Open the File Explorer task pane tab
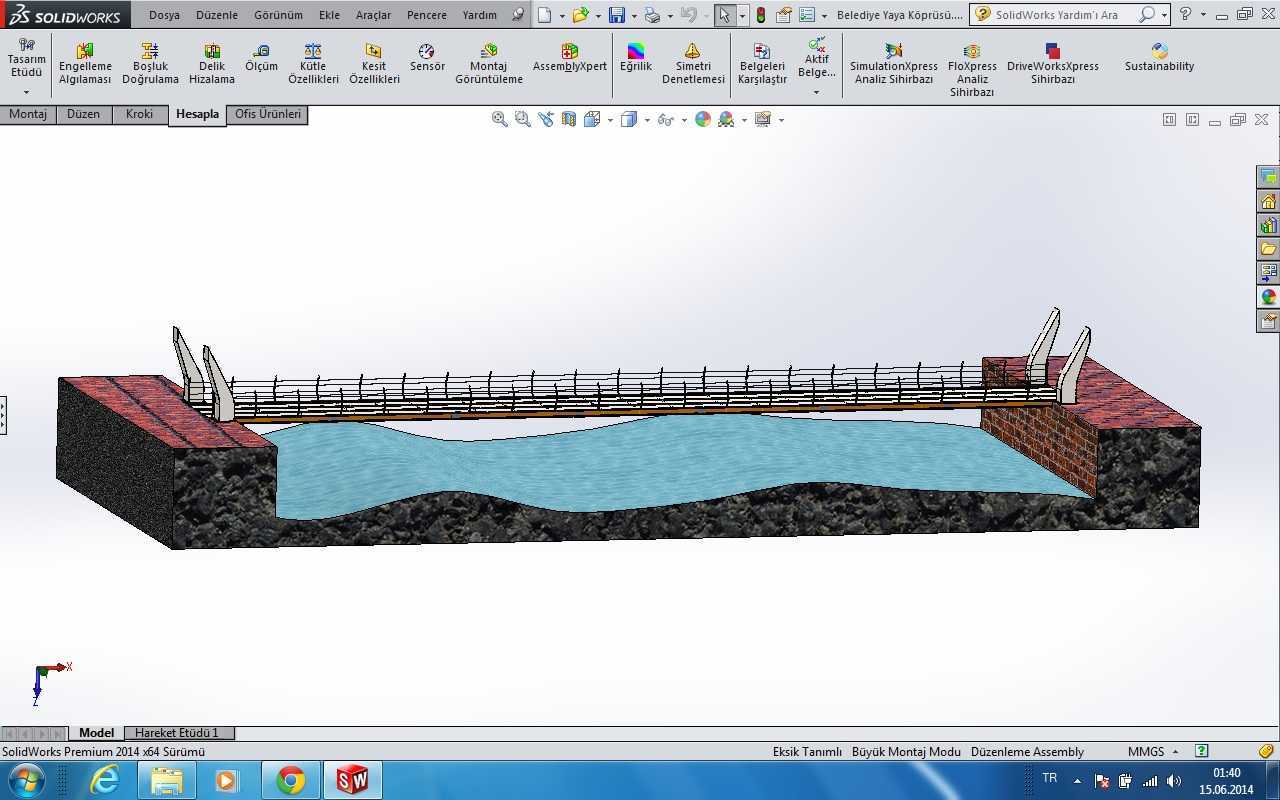Screen dimensions: 1280x800 point(1268,249)
